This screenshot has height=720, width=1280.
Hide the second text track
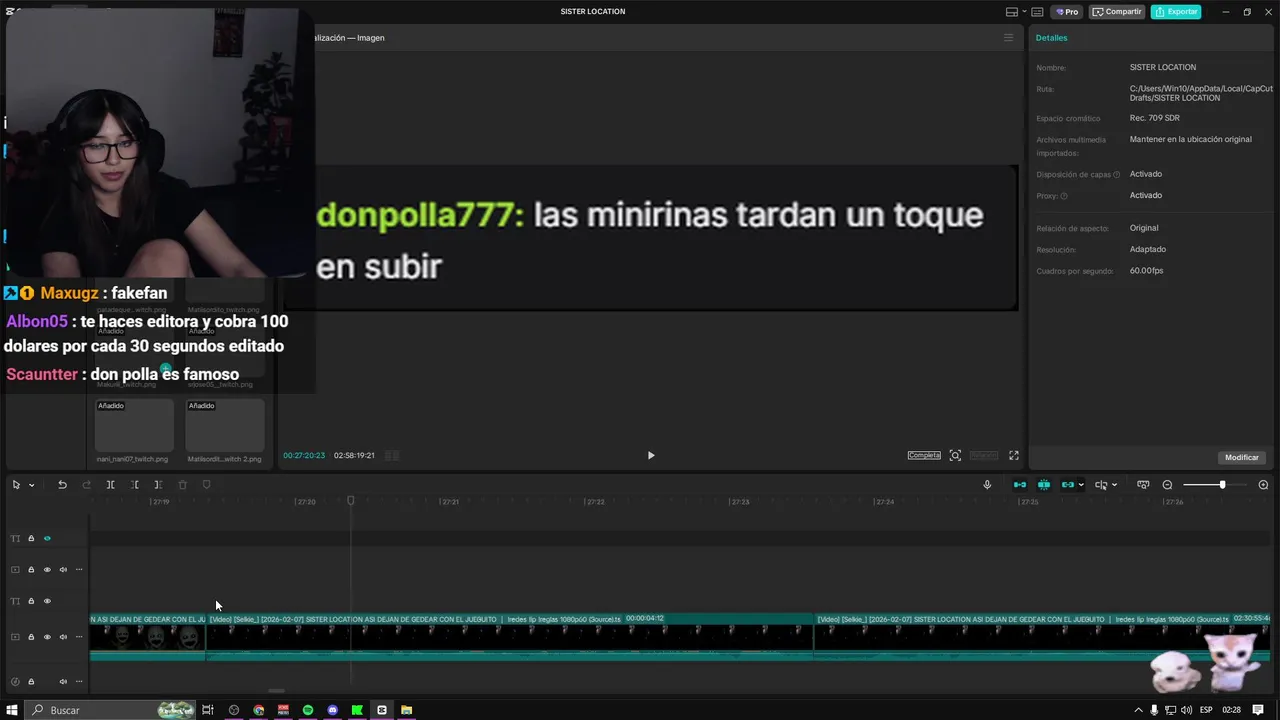(x=47, y=601)
